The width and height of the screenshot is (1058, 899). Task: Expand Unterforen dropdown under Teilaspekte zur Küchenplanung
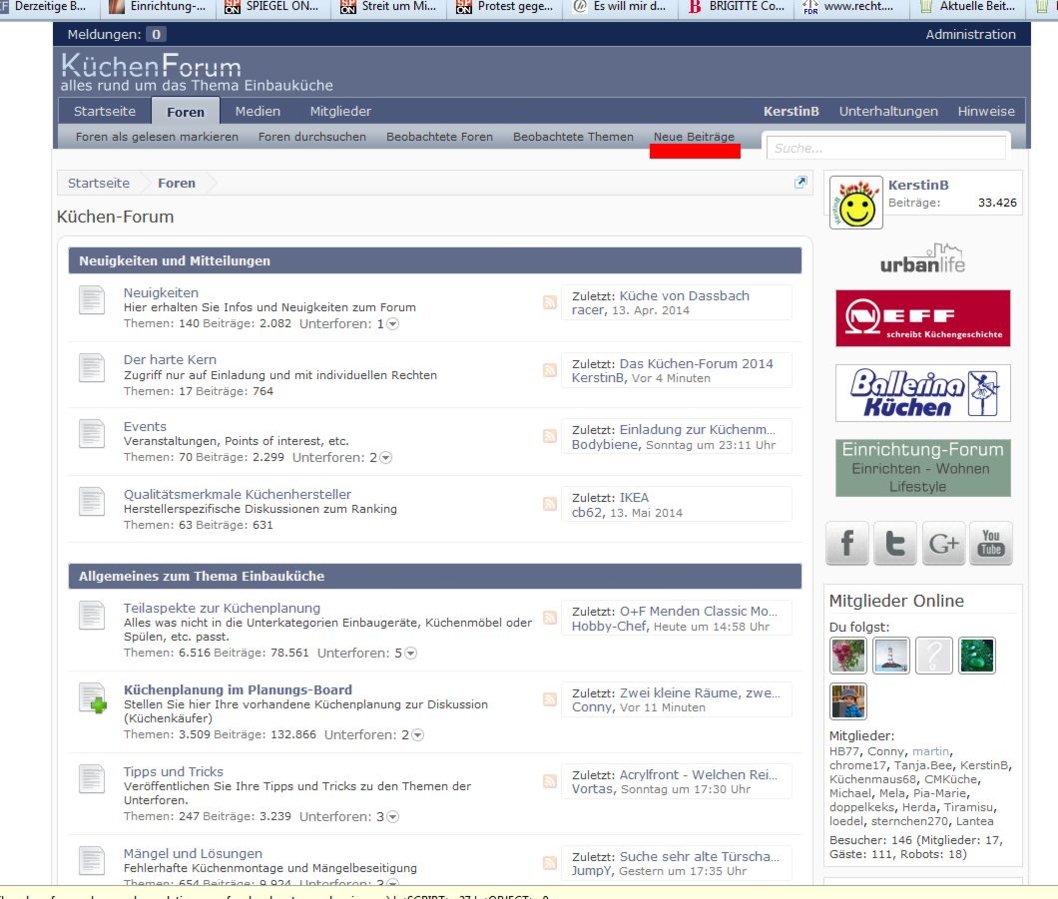tap(410, 653)
